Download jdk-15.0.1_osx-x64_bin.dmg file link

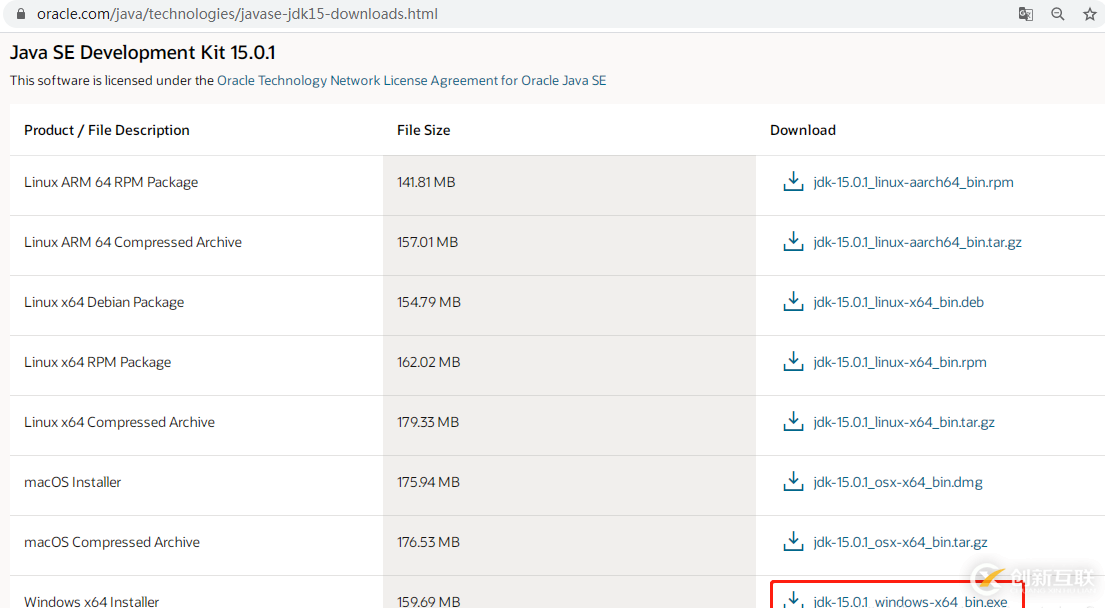898,483
